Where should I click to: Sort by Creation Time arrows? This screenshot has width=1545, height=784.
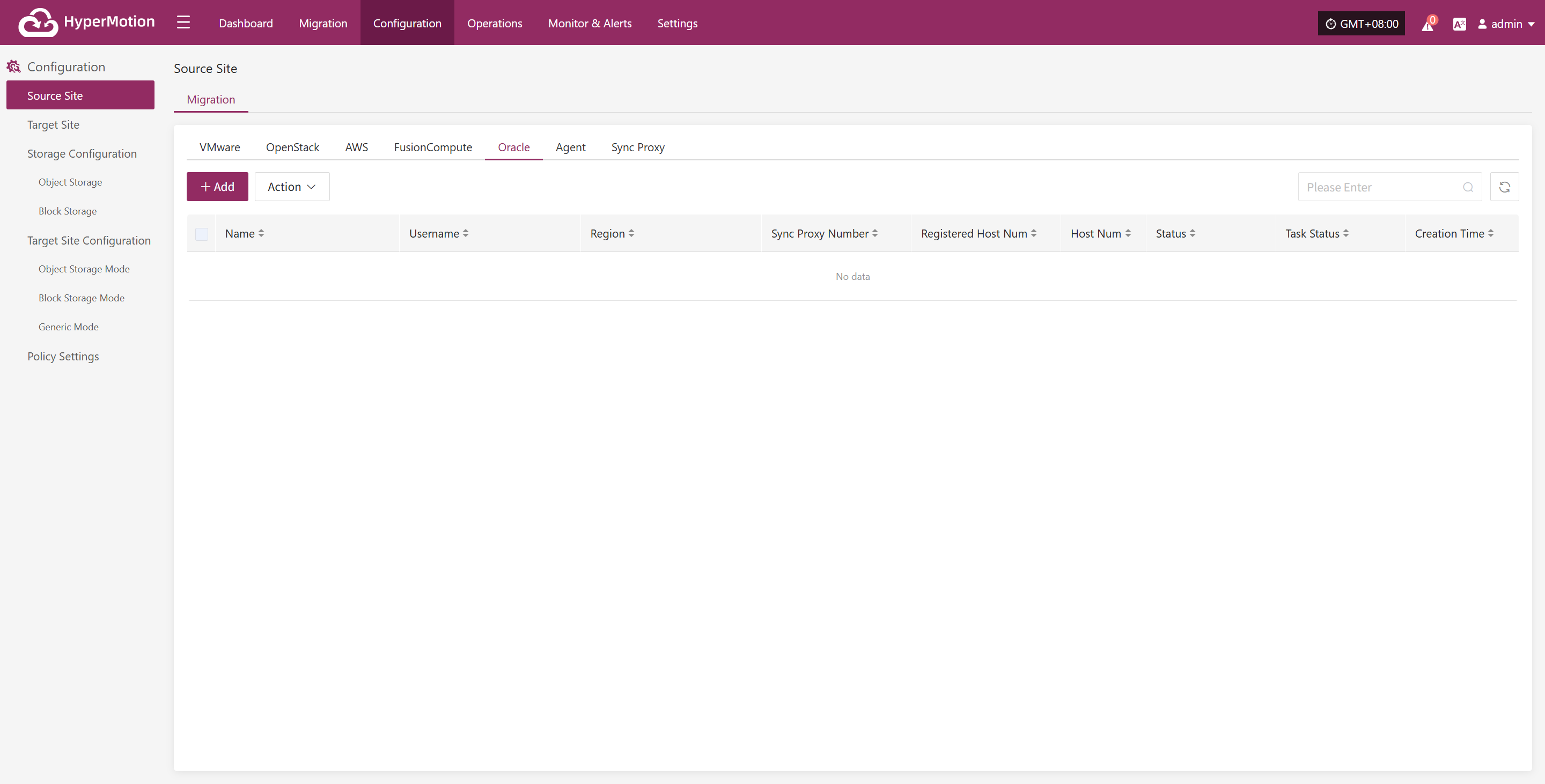[x=1490, y=233]
